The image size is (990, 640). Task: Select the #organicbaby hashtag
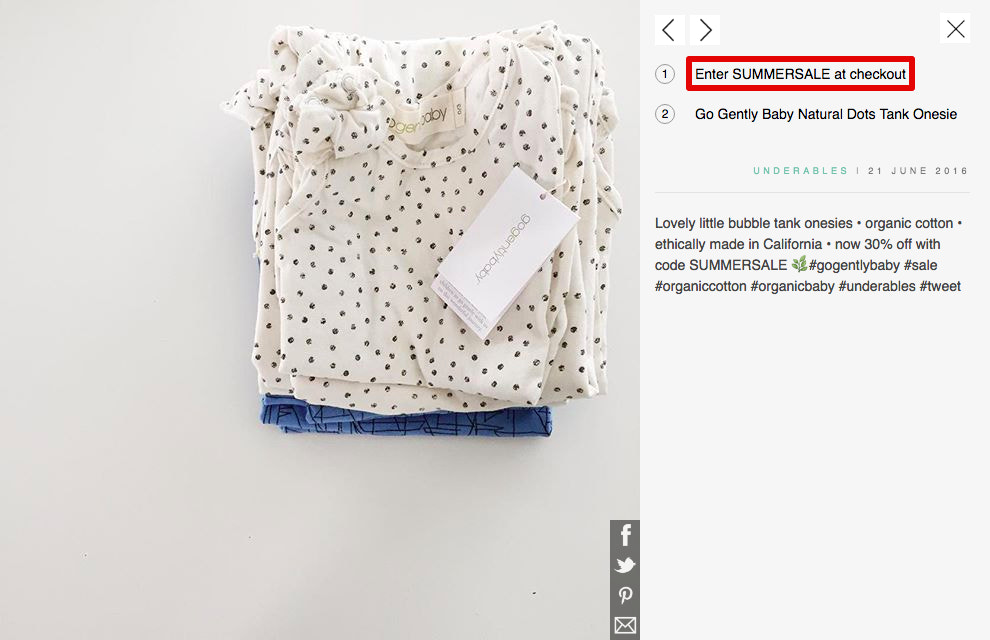(x=792, y=286)
